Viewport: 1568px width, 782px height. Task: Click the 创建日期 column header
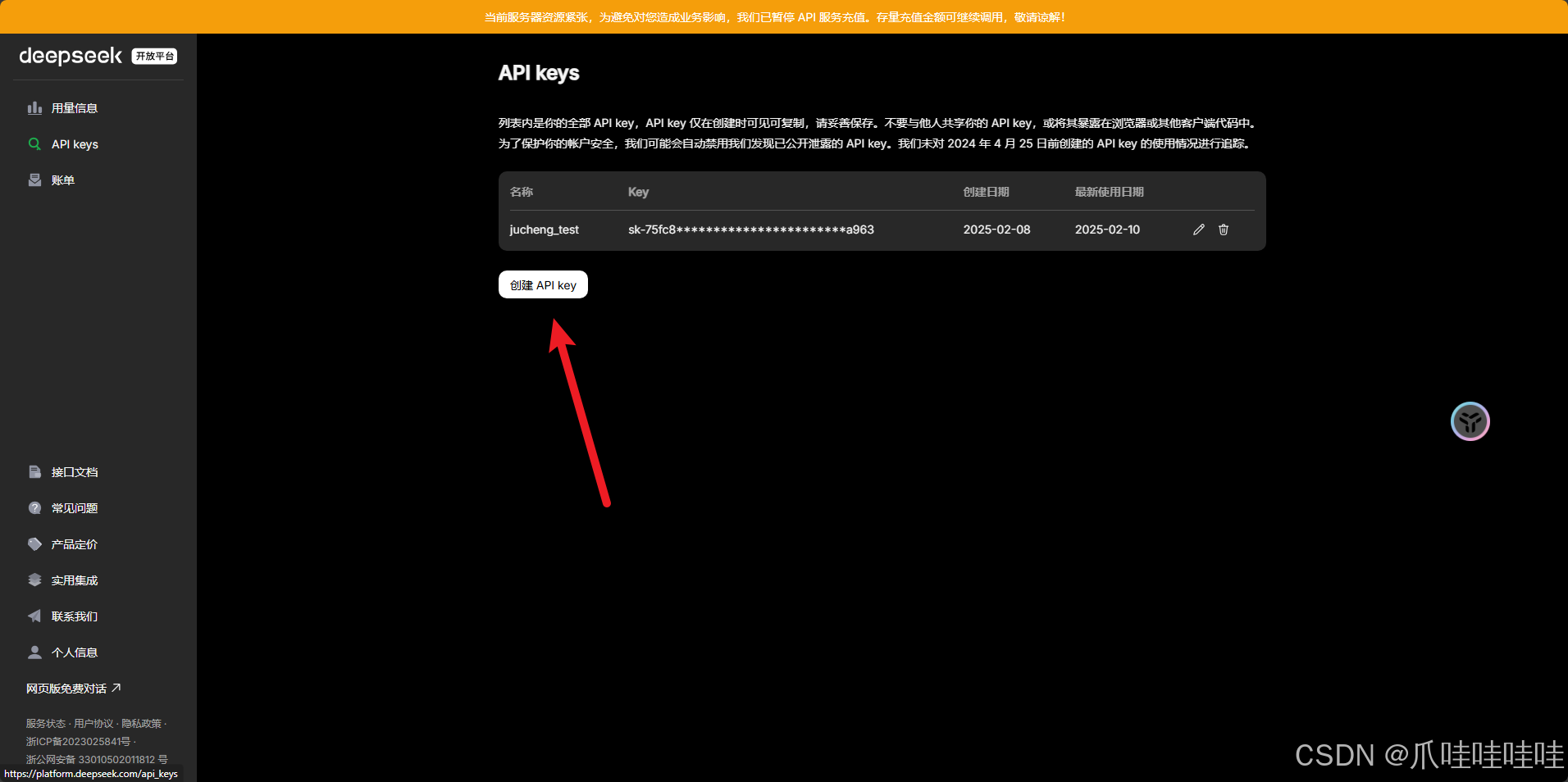point(986,192)
